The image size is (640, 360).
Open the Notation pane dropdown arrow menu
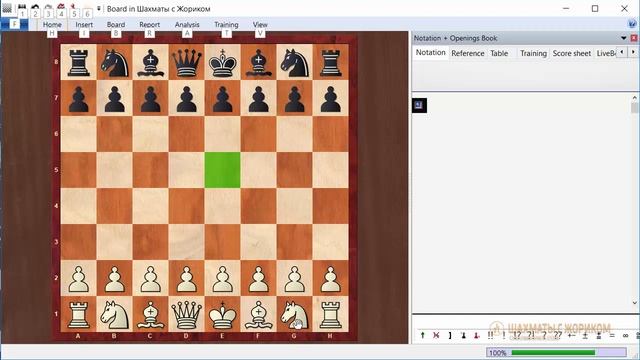point(624,38)
